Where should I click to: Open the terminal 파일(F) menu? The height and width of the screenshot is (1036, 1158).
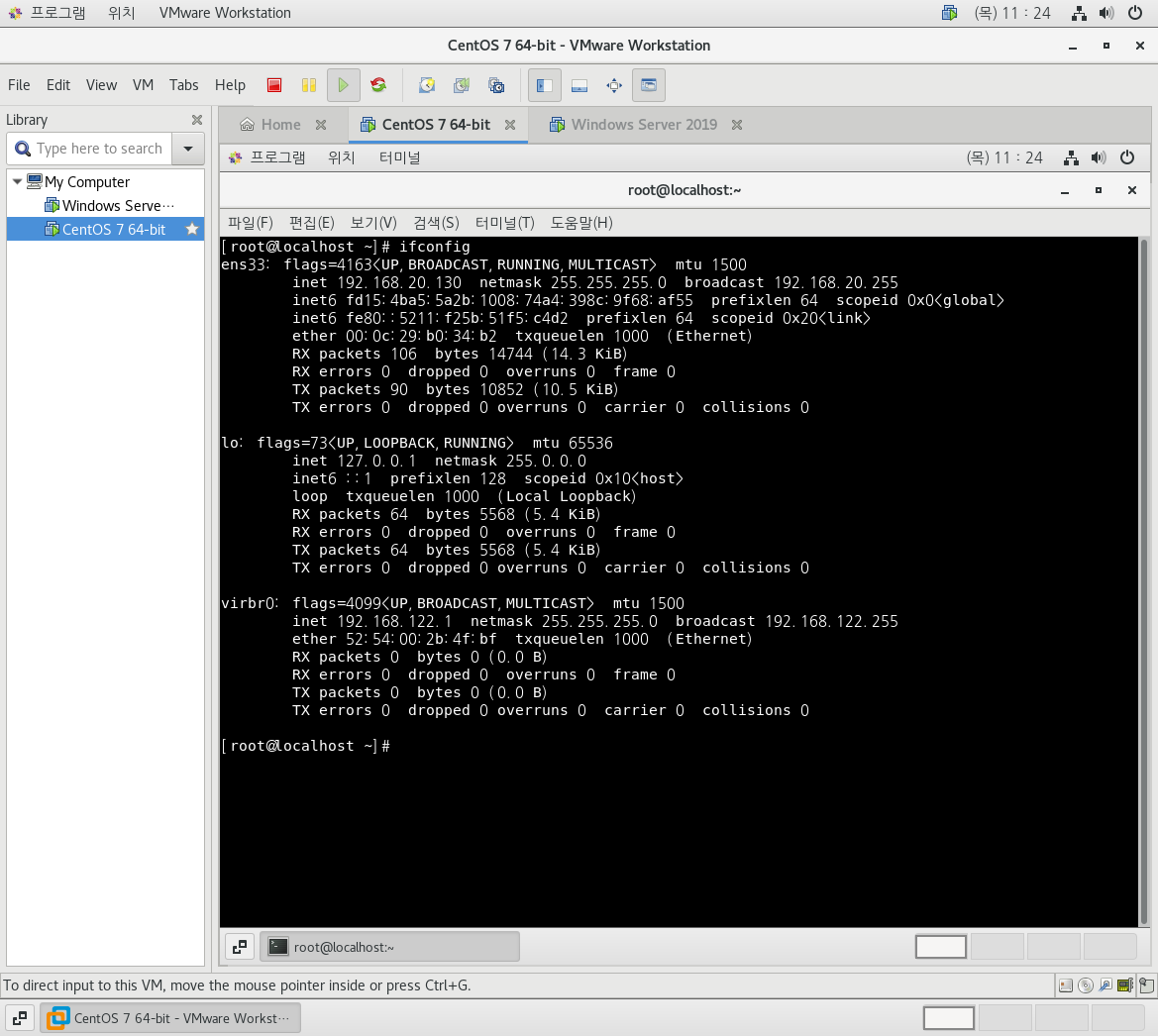[x=251, y=223]
